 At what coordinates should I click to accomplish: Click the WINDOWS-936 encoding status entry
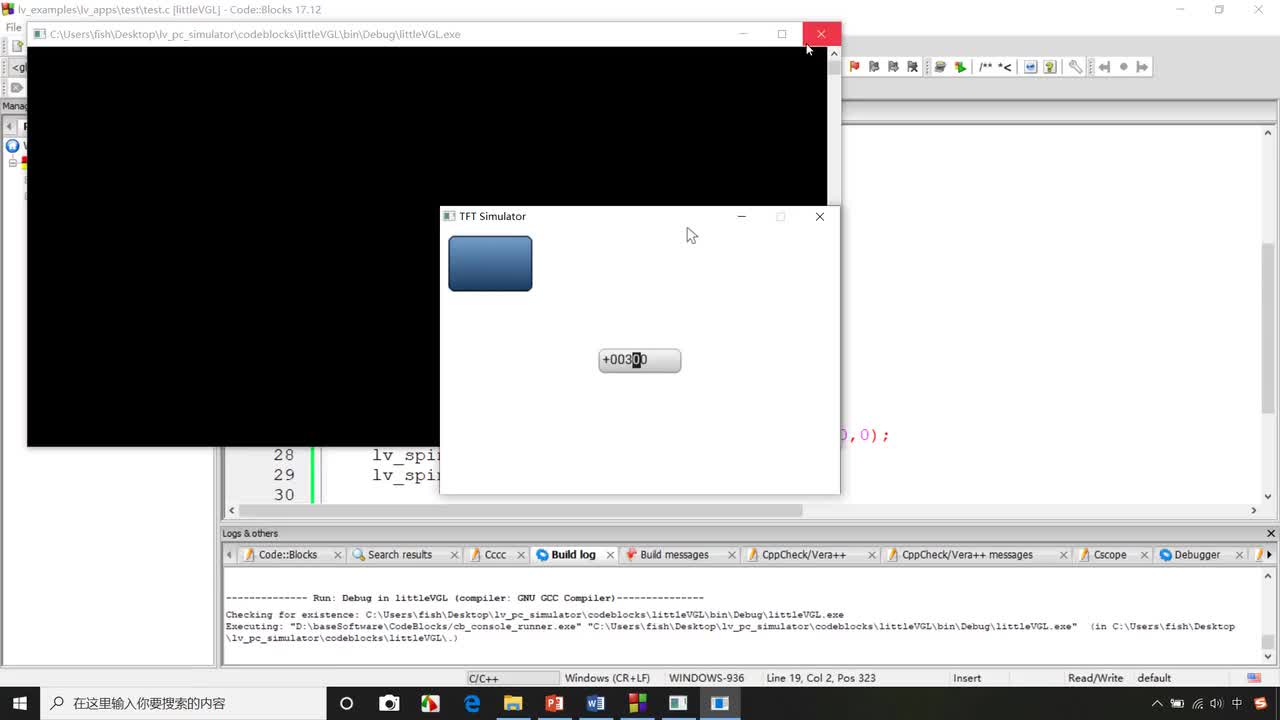click(x=706, y=678)
